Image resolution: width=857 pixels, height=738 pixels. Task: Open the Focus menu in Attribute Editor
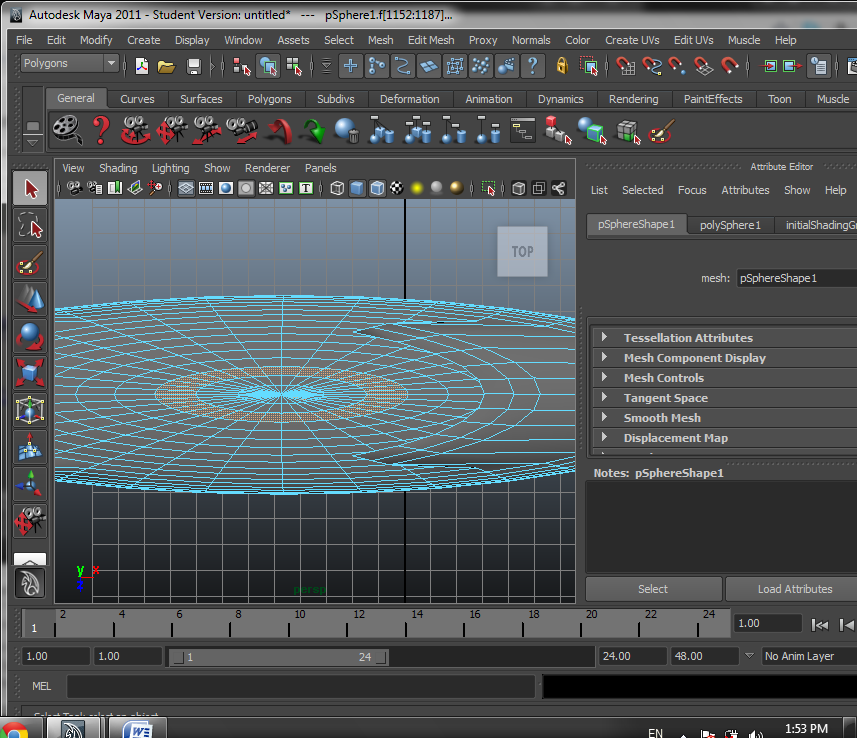(692, 190)
